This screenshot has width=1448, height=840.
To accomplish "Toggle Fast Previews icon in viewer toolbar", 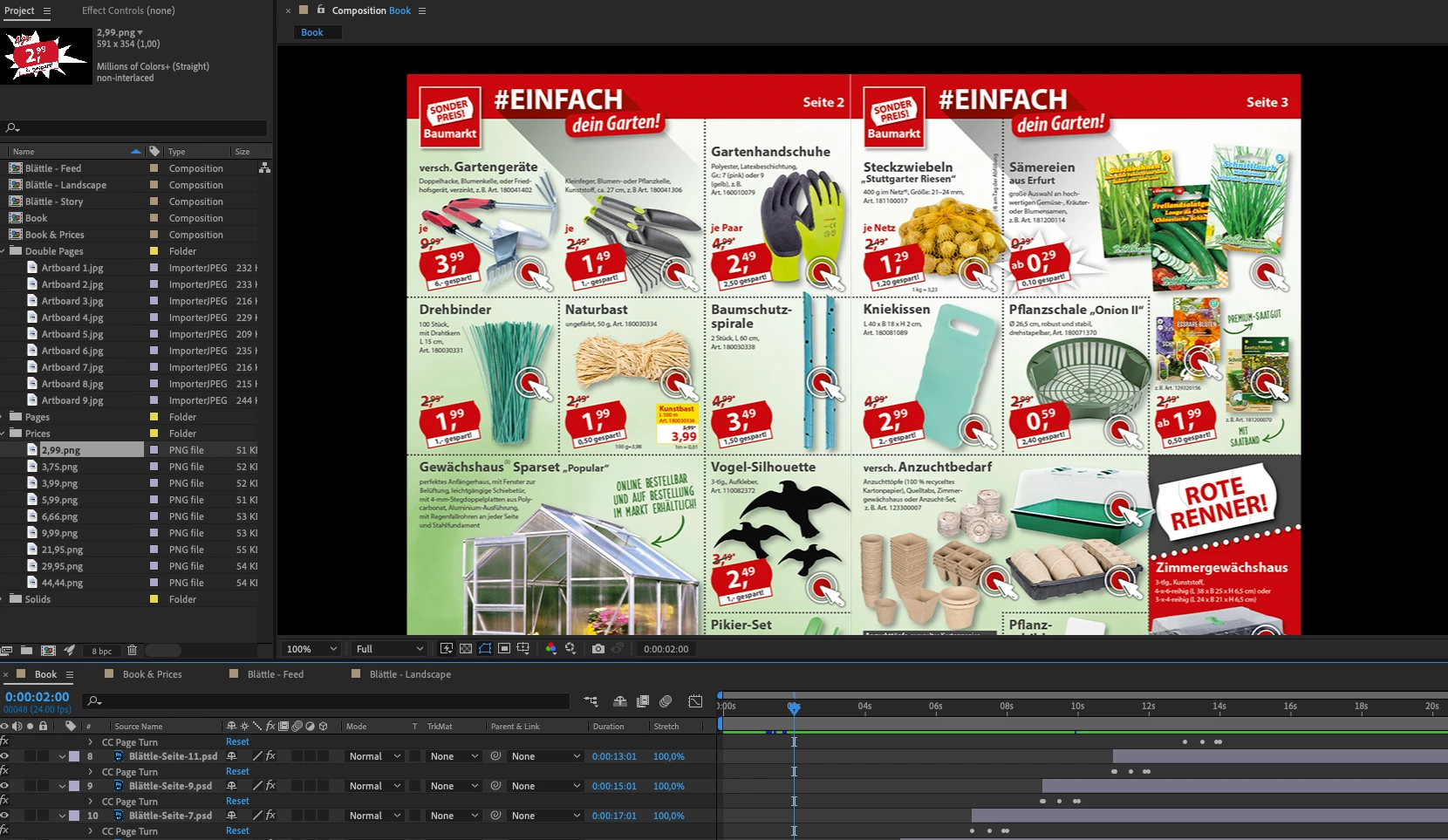I will pos(447,648).
